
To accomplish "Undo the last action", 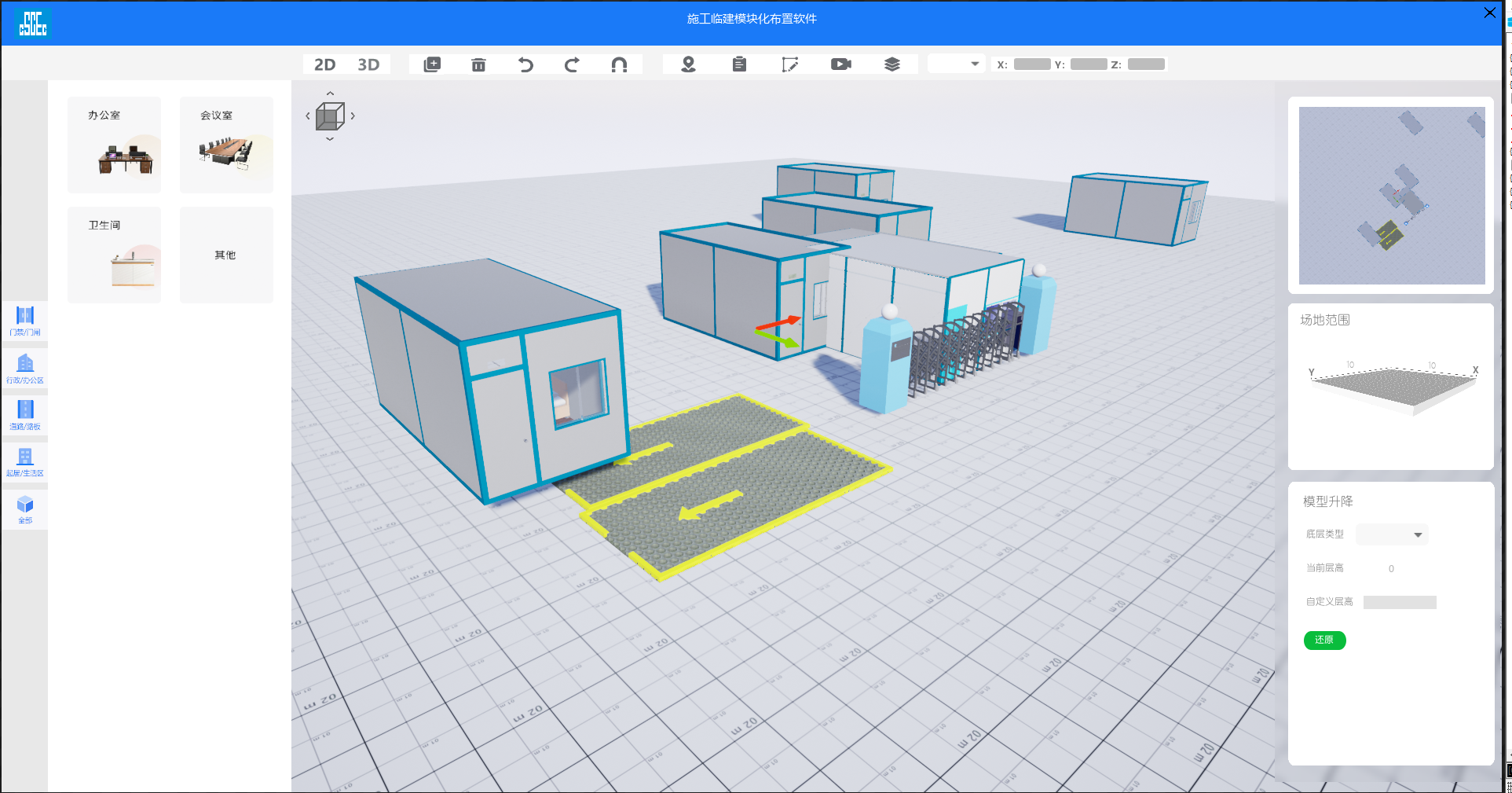I will tap(525, 64).
